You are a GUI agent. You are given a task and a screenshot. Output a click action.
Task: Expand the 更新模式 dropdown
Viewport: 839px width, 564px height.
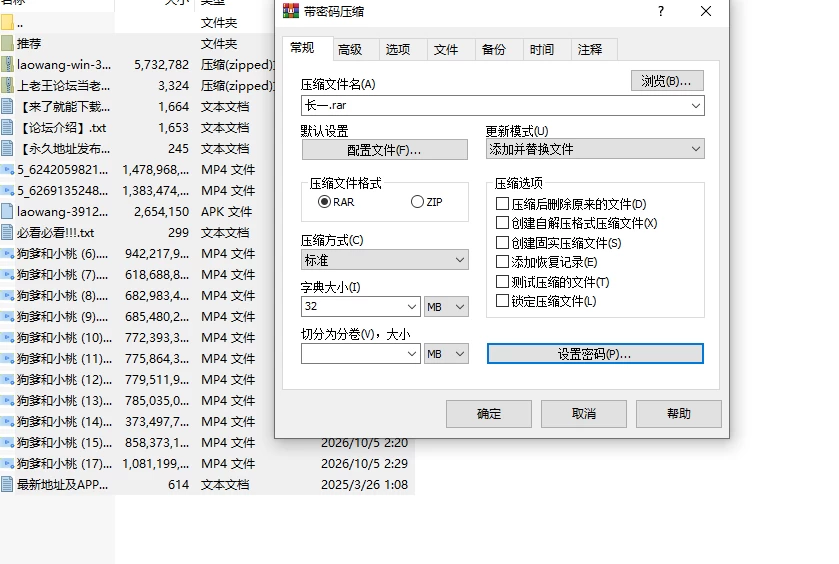(595, 149)
